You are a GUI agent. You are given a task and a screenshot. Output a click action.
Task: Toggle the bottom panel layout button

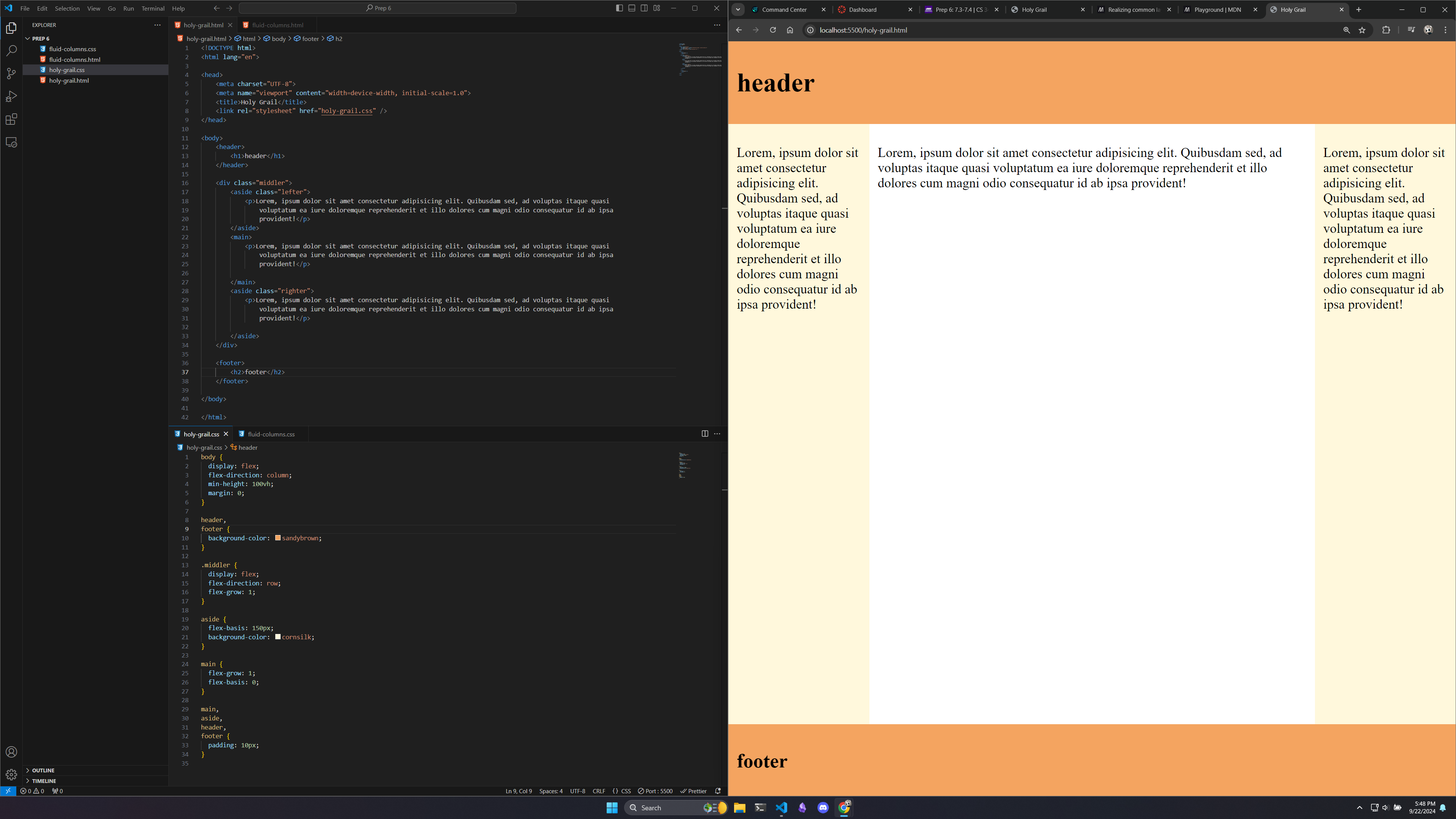pyautogui.click(x=632, y=8)
